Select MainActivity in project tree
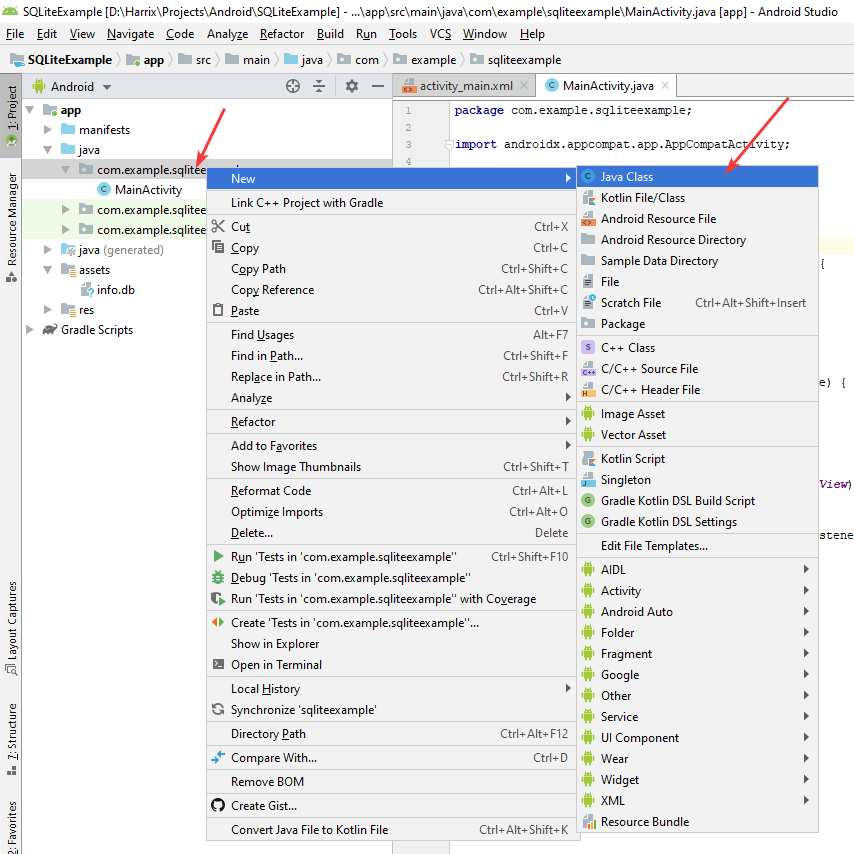The image size is (854, 854). pyautogui.click(x=148, y=190)
